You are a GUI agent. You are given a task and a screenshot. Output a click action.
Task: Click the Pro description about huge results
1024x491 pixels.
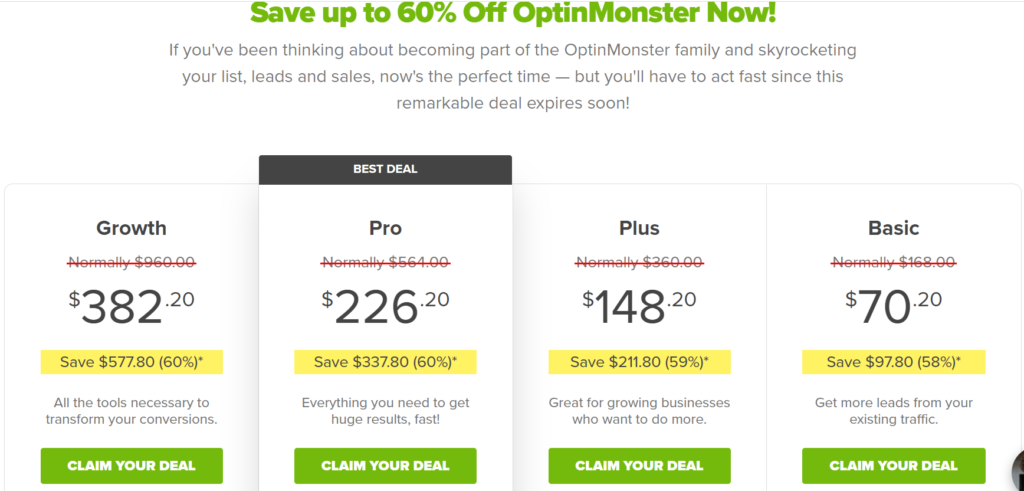pyautogui.click(x=385, y=411)
